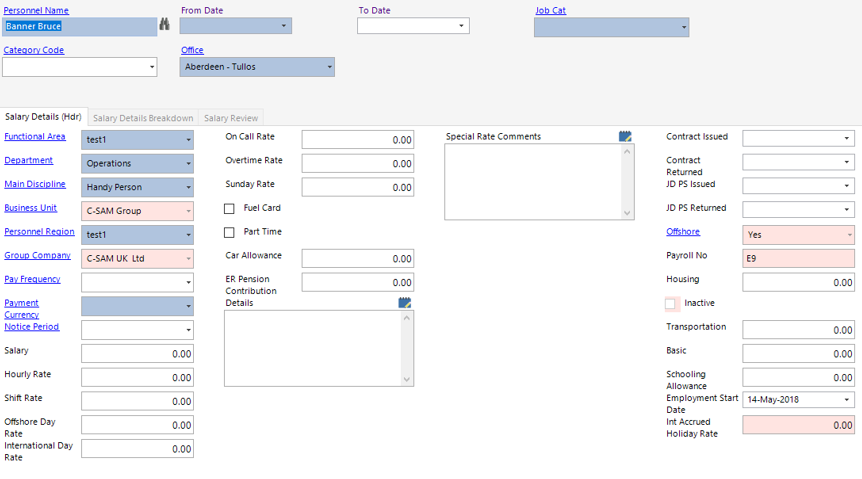Click the Group Company link
The height and width of the screenshot is (479, 862).
tap(37, 255)
